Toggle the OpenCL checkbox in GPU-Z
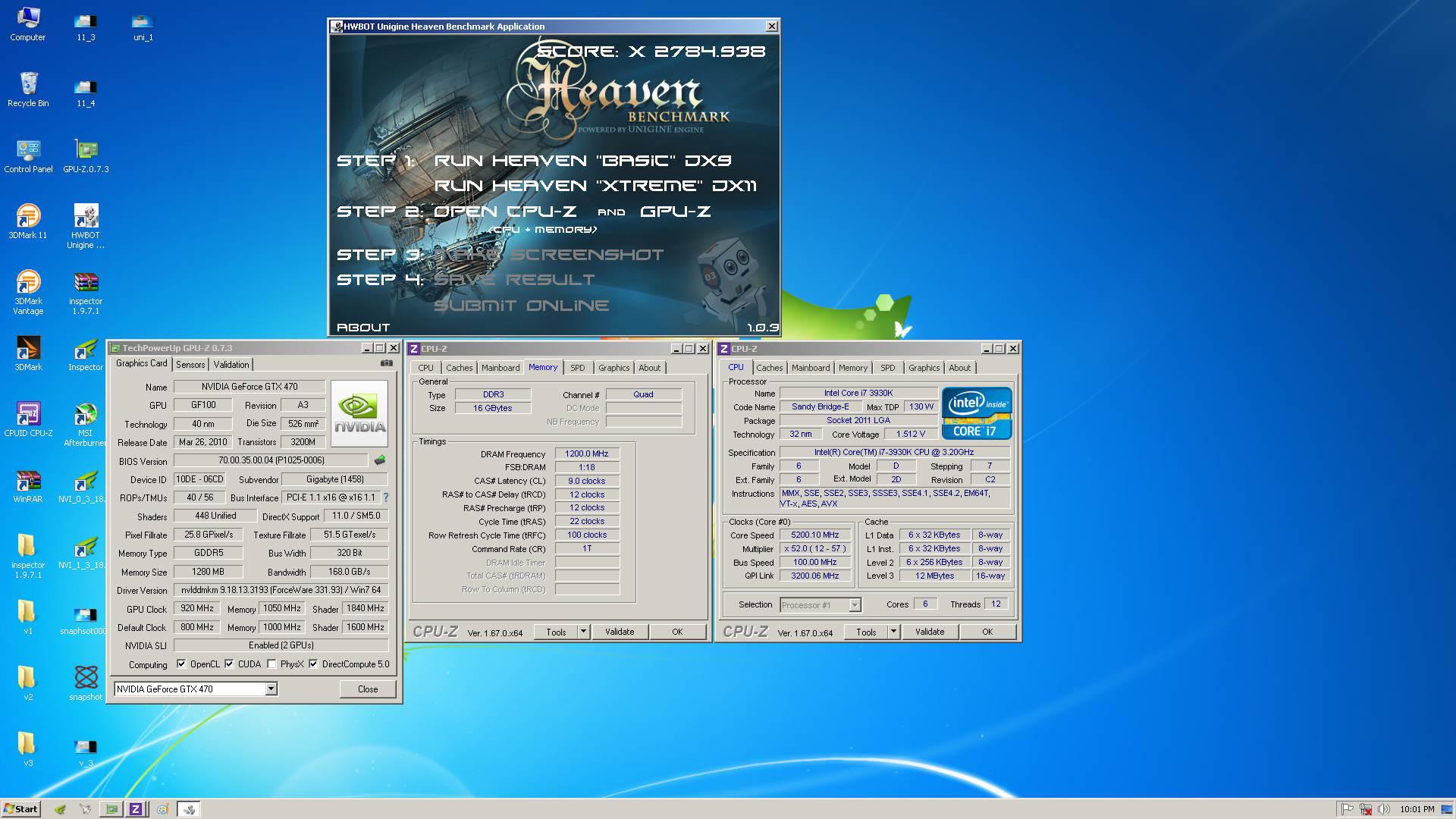This screenshot has height=819, width=1456. (181, 664)
